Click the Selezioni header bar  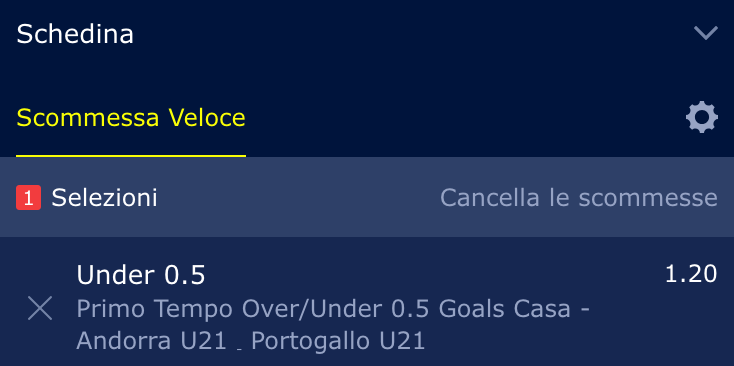click(367, 197)
